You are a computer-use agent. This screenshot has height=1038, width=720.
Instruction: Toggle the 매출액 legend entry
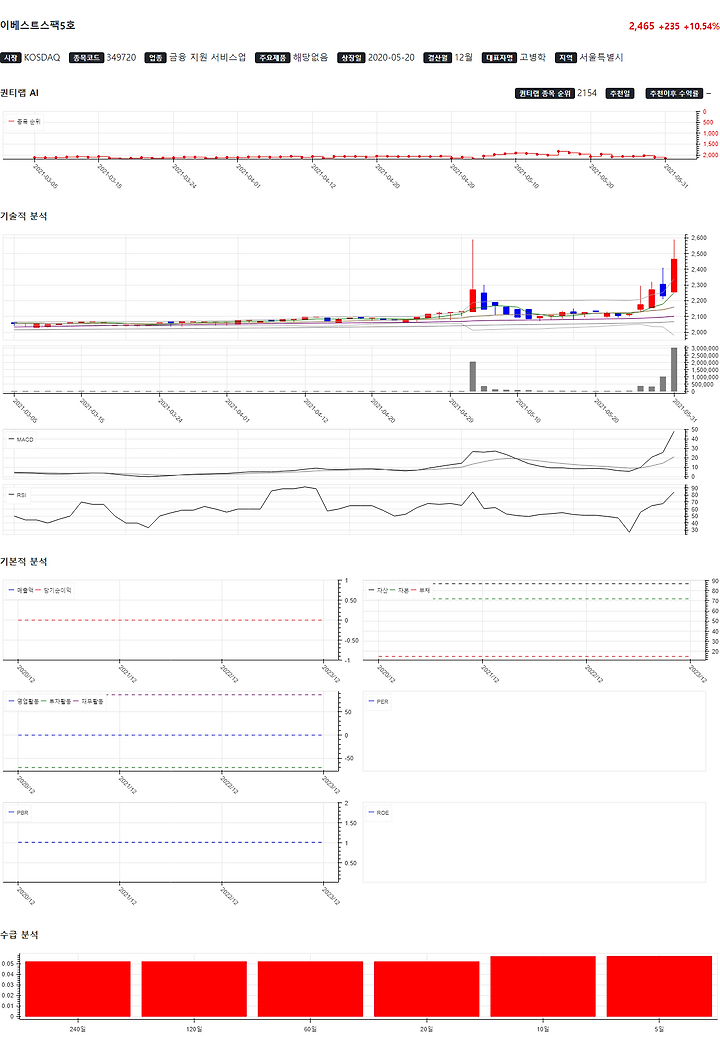[x=21, y=590]
